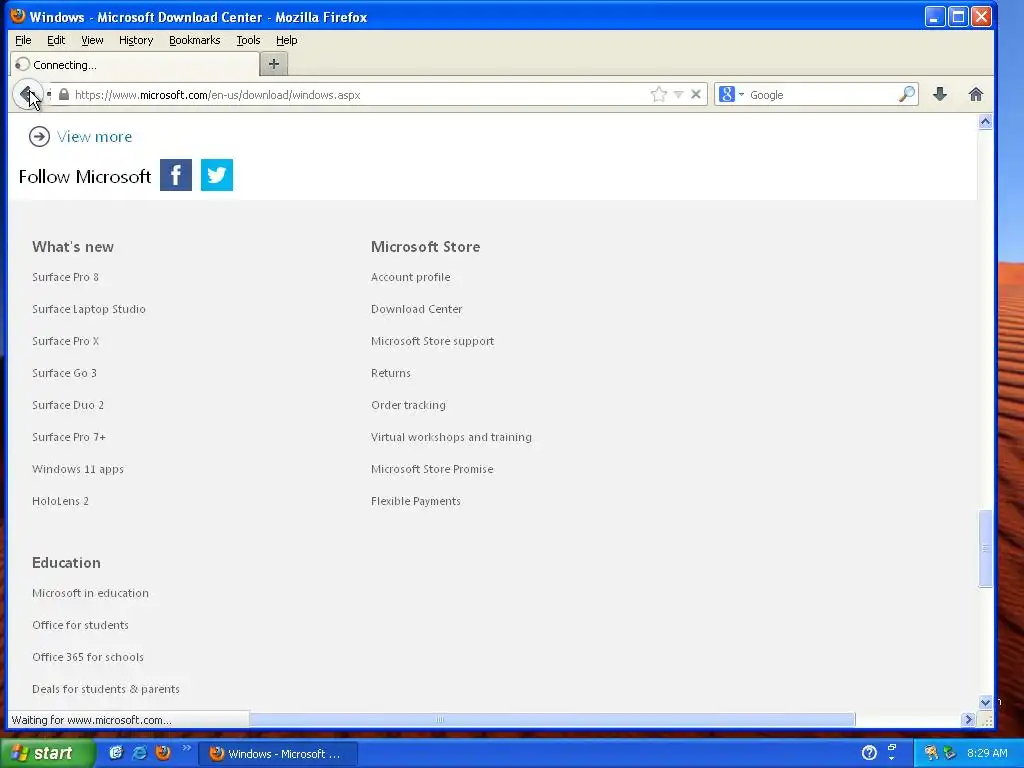The width and height of the screenshot is (1024, 768).
Task: Open Microsoft's Facebook icon
Action: tap(176, 175)
